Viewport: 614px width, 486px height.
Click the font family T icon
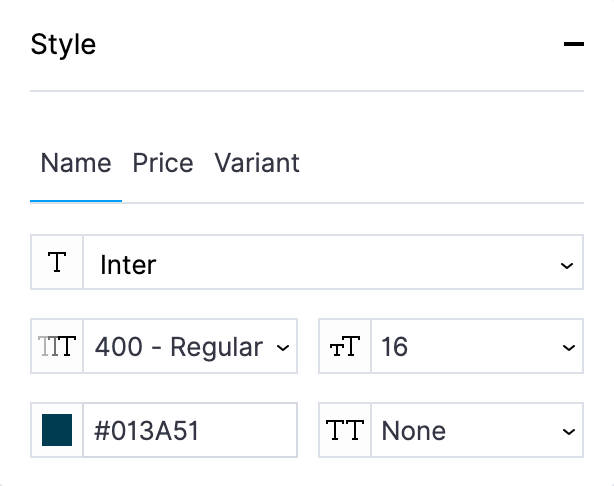point(57,264)
